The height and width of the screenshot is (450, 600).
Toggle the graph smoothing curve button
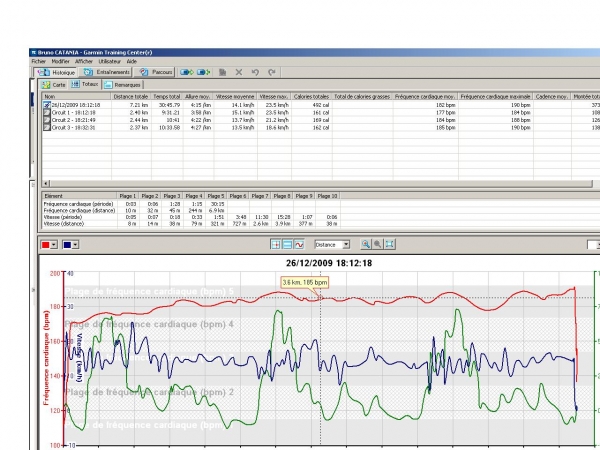(x=299, y=245)
